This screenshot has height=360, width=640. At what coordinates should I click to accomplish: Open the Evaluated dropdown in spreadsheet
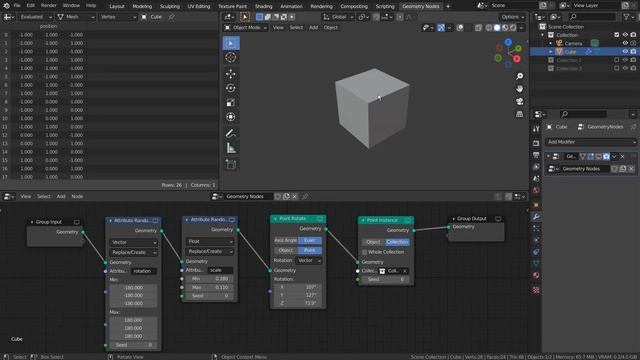35,17
